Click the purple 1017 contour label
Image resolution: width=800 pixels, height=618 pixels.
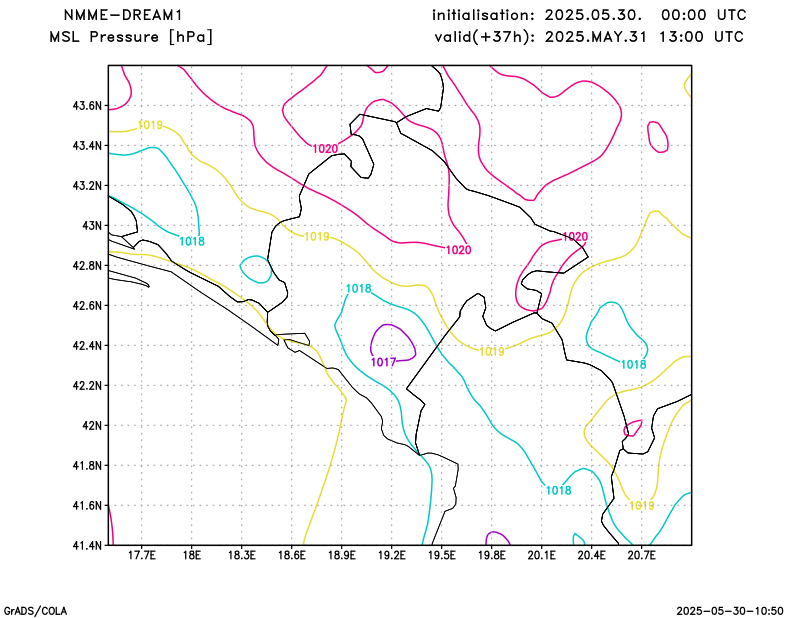pyautogui.click(x=383, y=362)
